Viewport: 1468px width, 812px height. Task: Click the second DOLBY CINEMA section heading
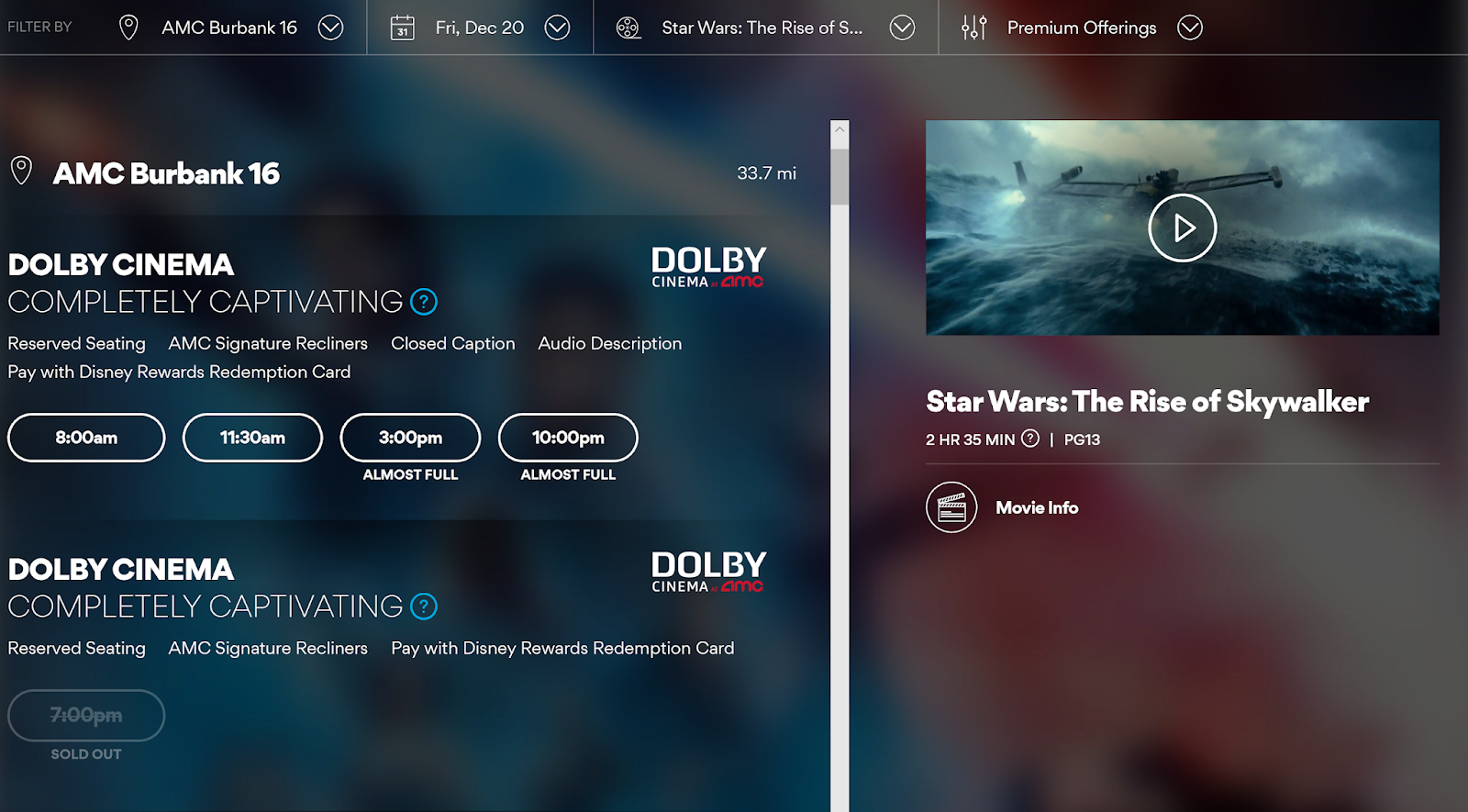click(121, 569)
